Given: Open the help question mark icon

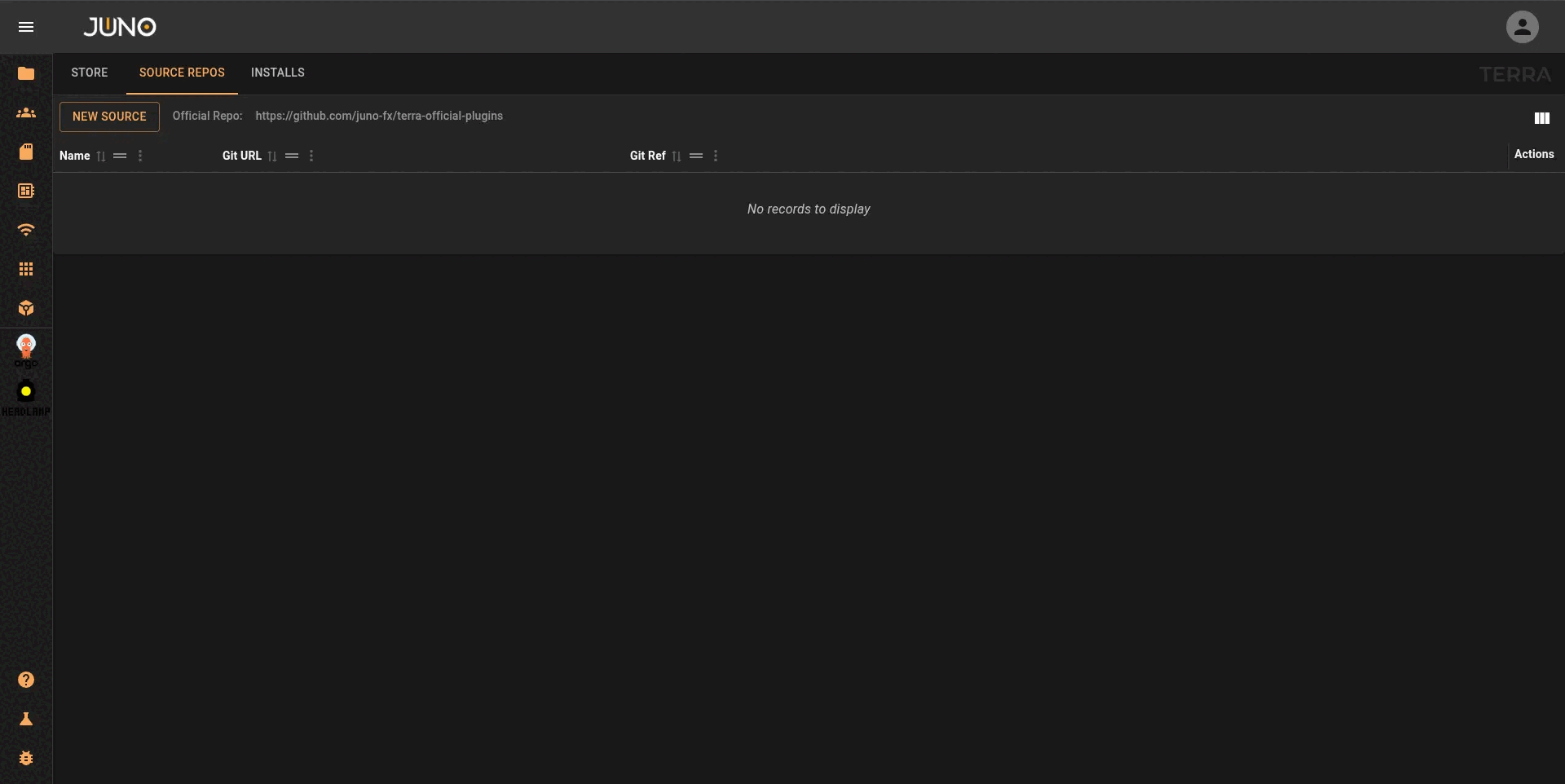Looking at the screenshot, I should 26,680.
